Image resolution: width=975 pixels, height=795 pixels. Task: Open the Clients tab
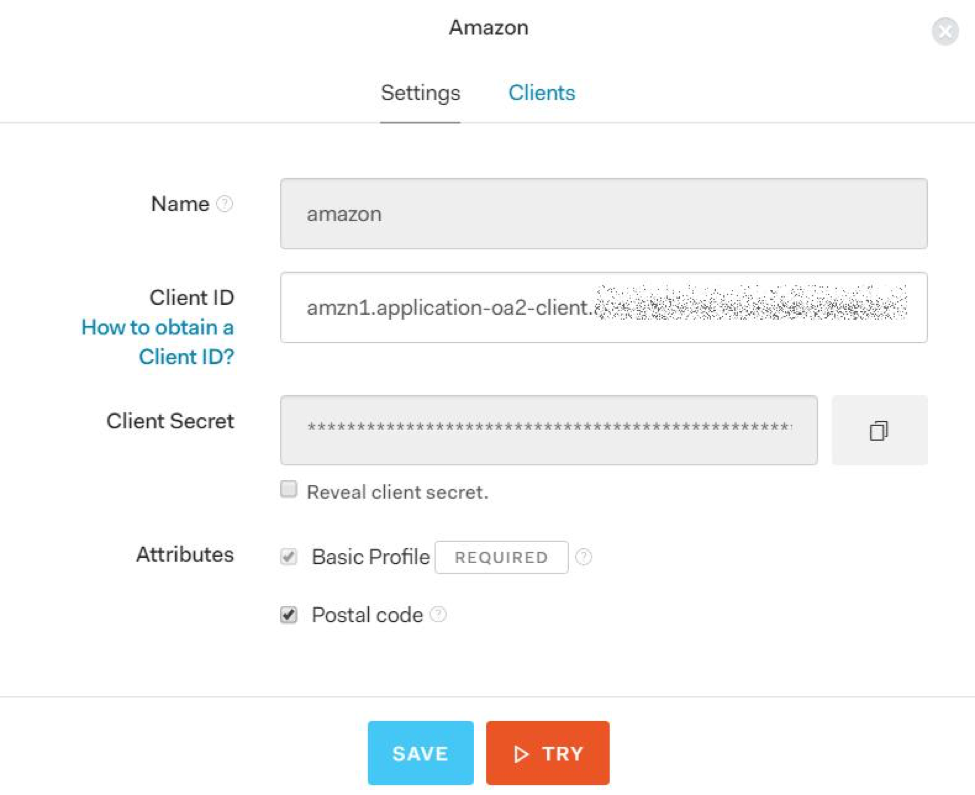coord(541,93)
